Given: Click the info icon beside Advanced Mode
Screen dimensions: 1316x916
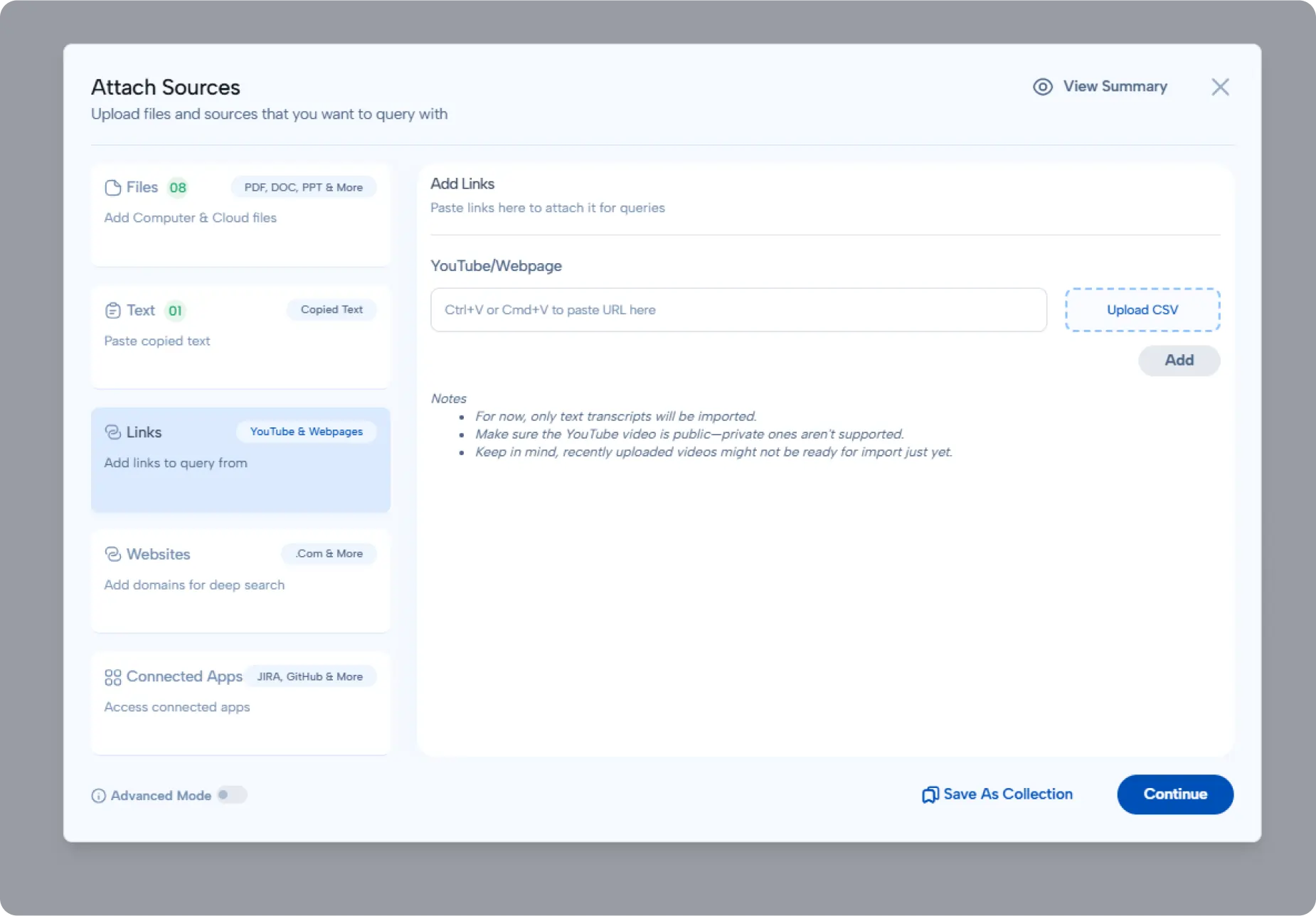Looking at the screenshot, I should coord(99,795).
